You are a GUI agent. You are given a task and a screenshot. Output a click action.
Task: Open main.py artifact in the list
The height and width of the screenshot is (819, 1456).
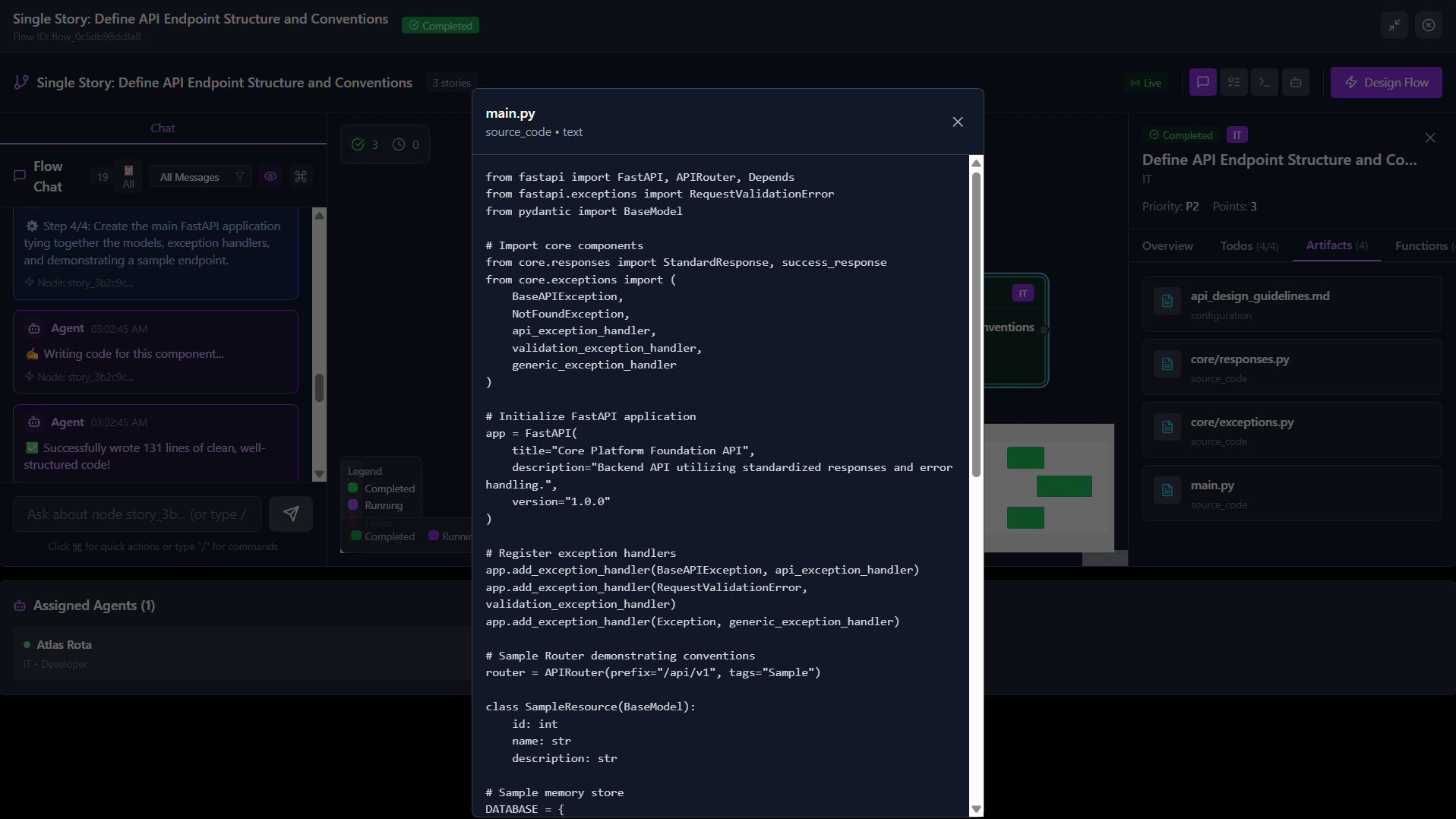[x=1292, y=493]
